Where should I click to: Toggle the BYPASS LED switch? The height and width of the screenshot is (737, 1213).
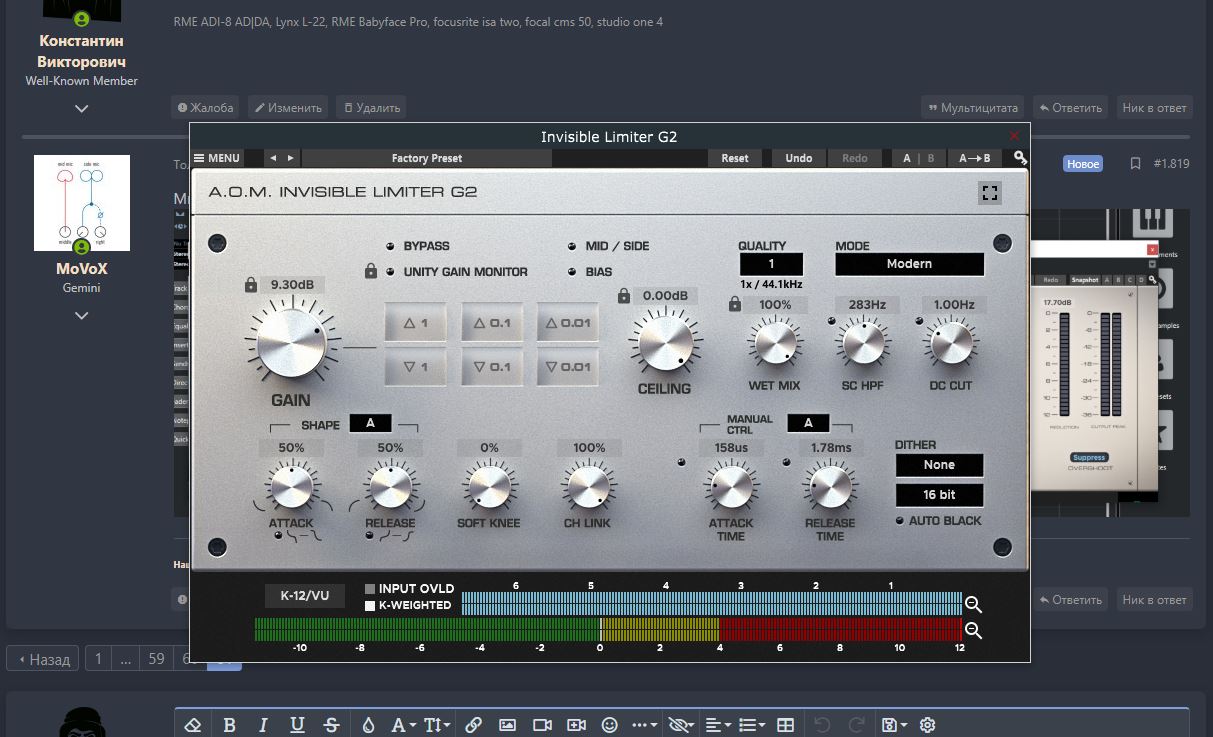389,246
